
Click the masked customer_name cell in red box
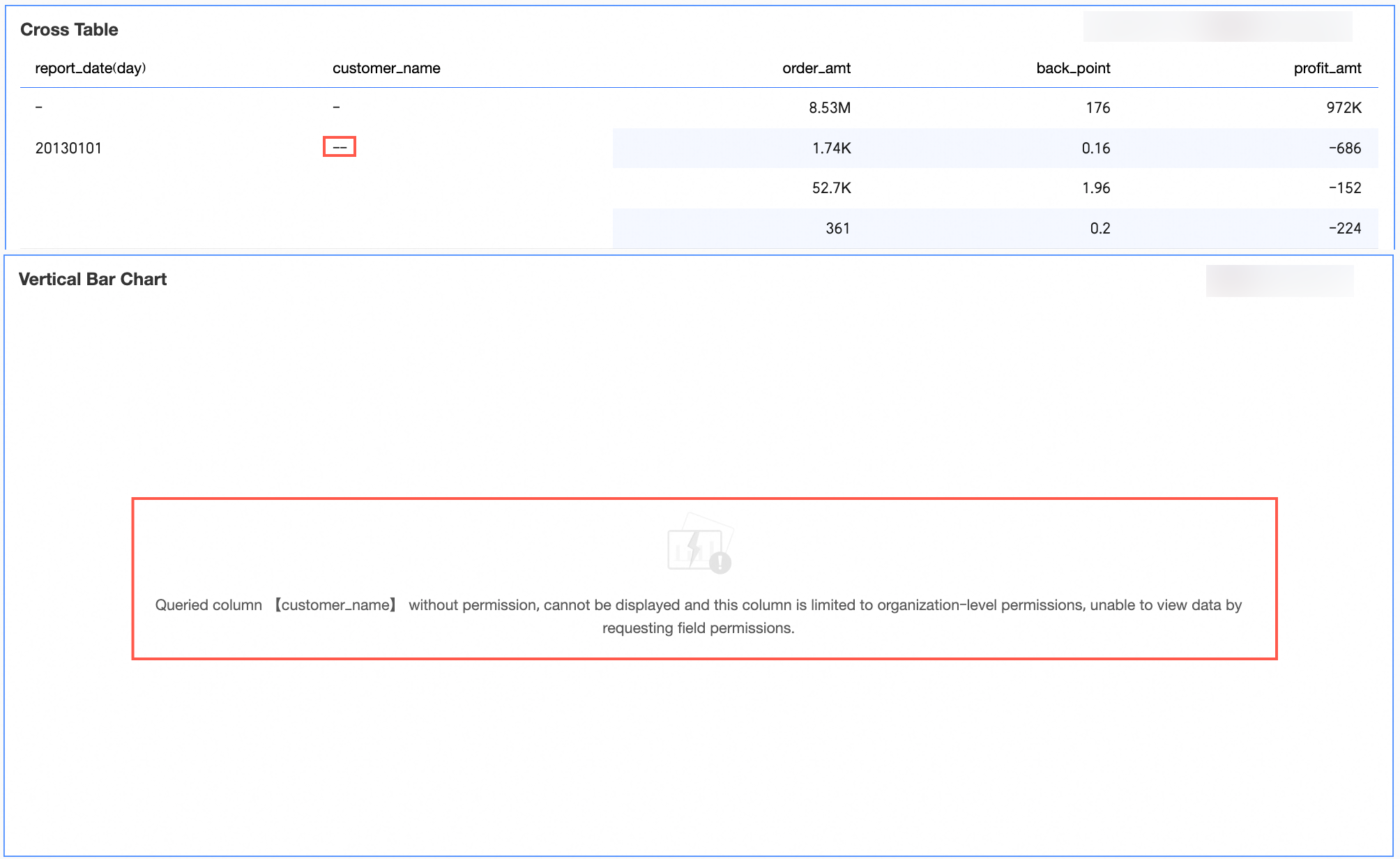tap(340, 147)
